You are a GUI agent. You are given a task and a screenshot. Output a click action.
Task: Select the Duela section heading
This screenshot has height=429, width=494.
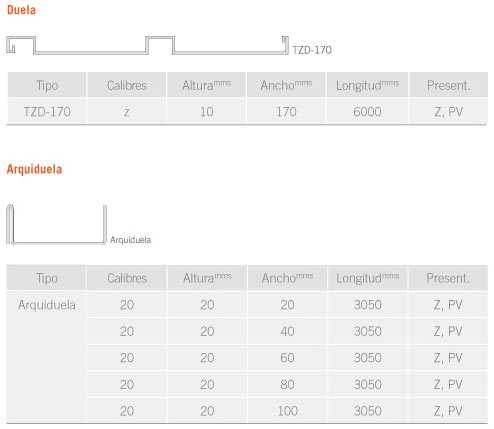pos(21,10)
